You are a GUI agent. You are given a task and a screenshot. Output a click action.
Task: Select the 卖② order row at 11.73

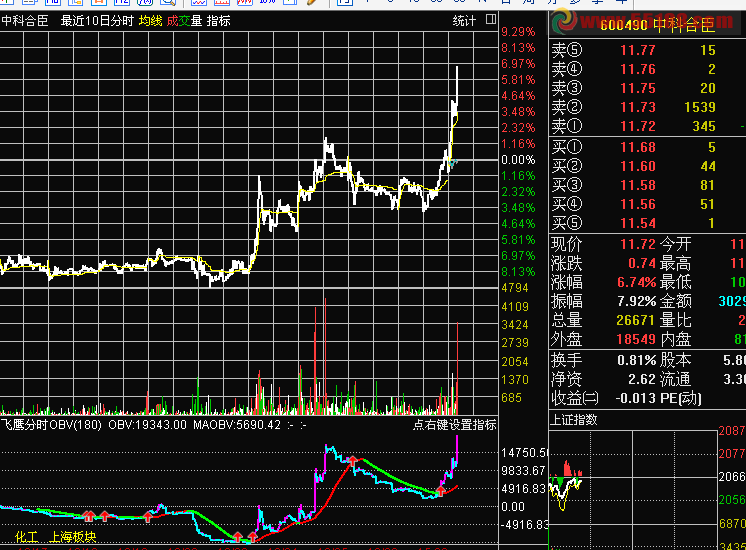tap(647, 107)
